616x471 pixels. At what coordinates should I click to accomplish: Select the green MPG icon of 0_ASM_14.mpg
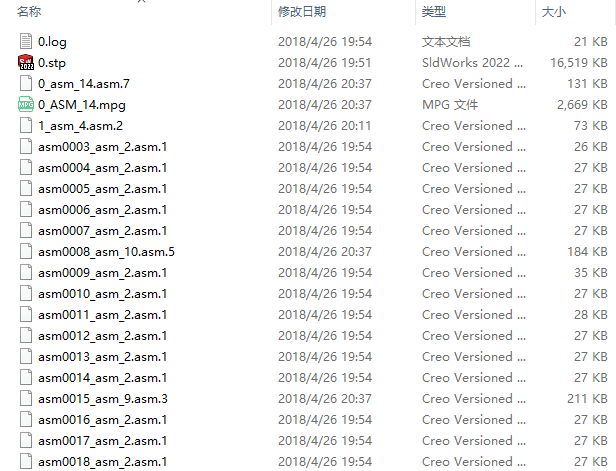tap(26, 105)
